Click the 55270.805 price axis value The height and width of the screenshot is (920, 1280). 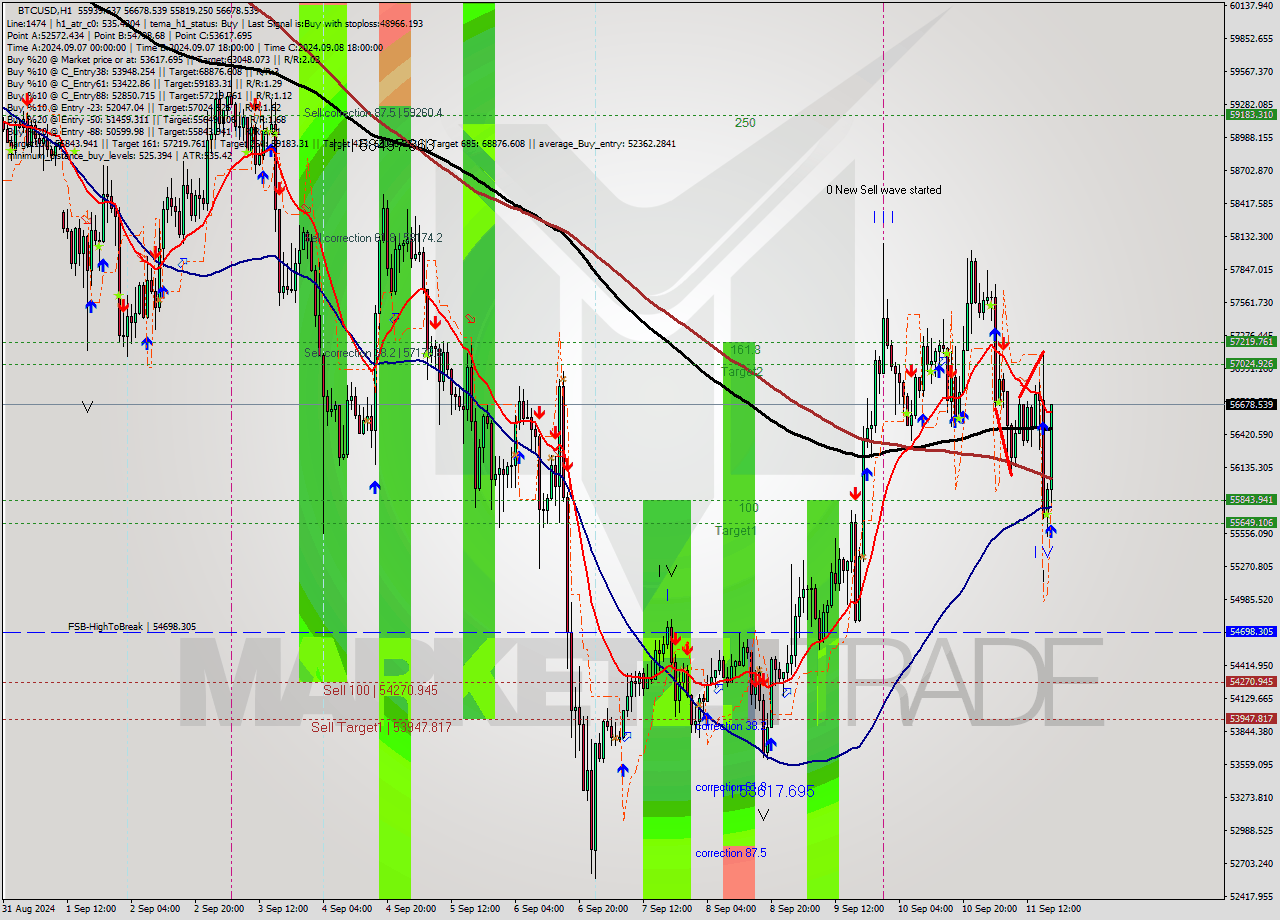[x=1251, y=566]
